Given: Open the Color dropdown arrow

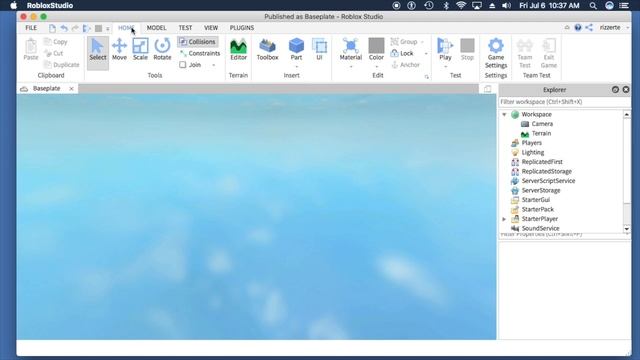Looking at the screenshot, I should tap(376, 67).
